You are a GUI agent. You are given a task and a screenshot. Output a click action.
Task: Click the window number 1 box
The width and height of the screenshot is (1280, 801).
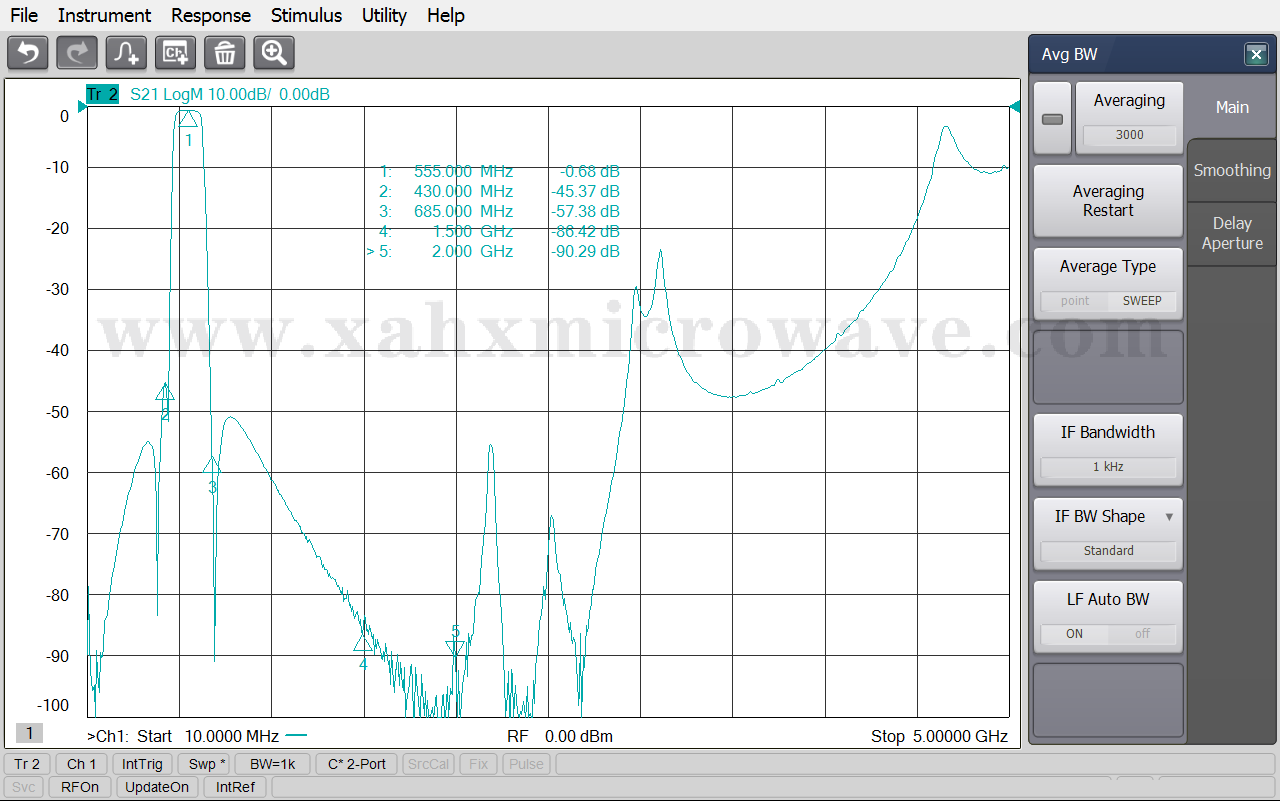(29, 734)
